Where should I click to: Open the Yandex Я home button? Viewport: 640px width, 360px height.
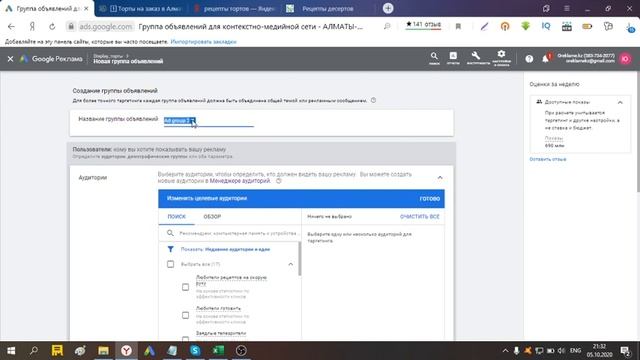32,27
